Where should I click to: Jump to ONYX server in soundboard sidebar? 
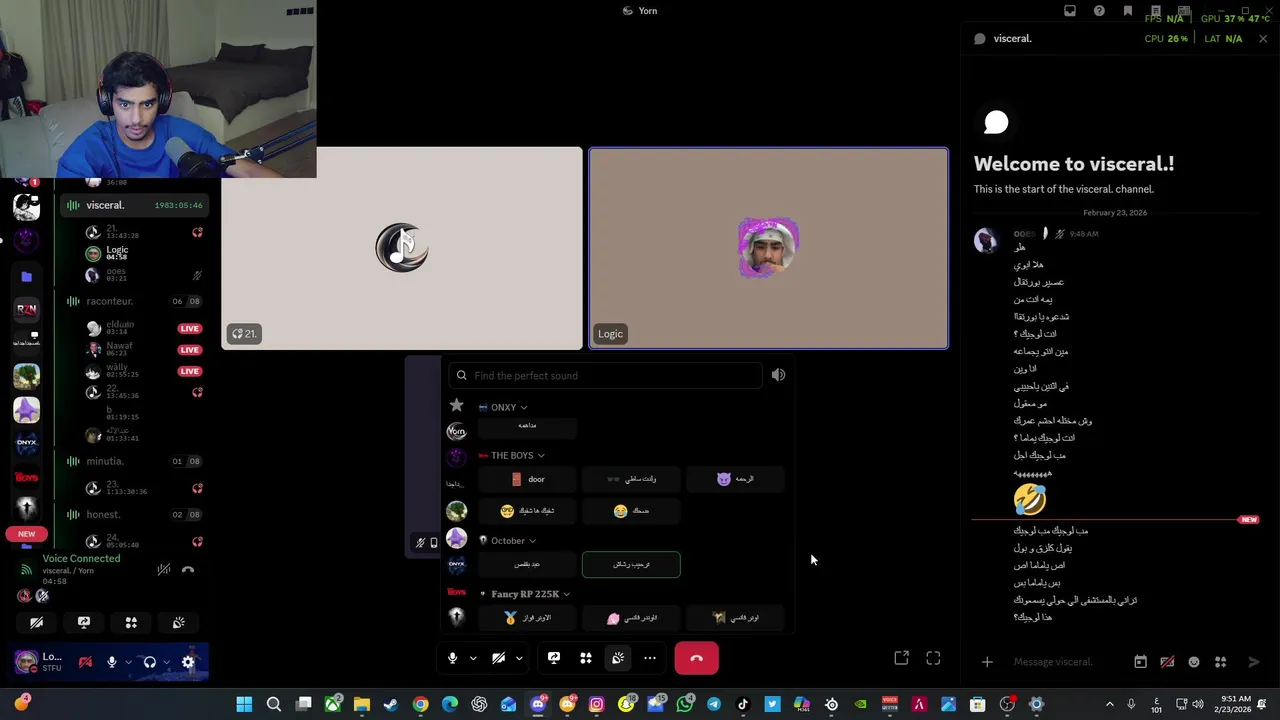pos(456,565)
